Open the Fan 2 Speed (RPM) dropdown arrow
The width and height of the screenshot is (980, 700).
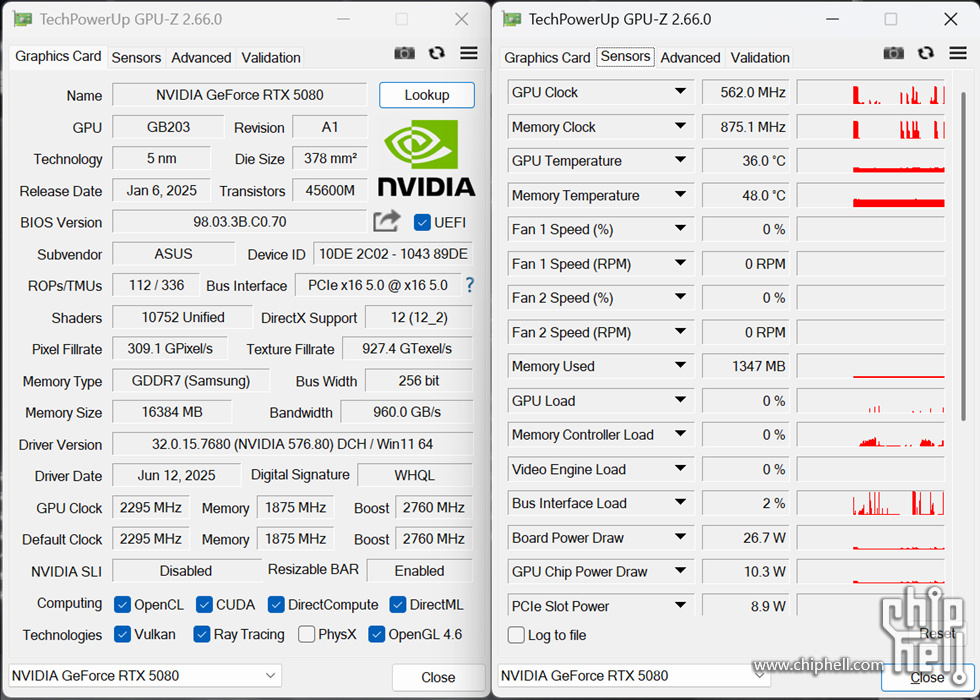coord(681,332)
